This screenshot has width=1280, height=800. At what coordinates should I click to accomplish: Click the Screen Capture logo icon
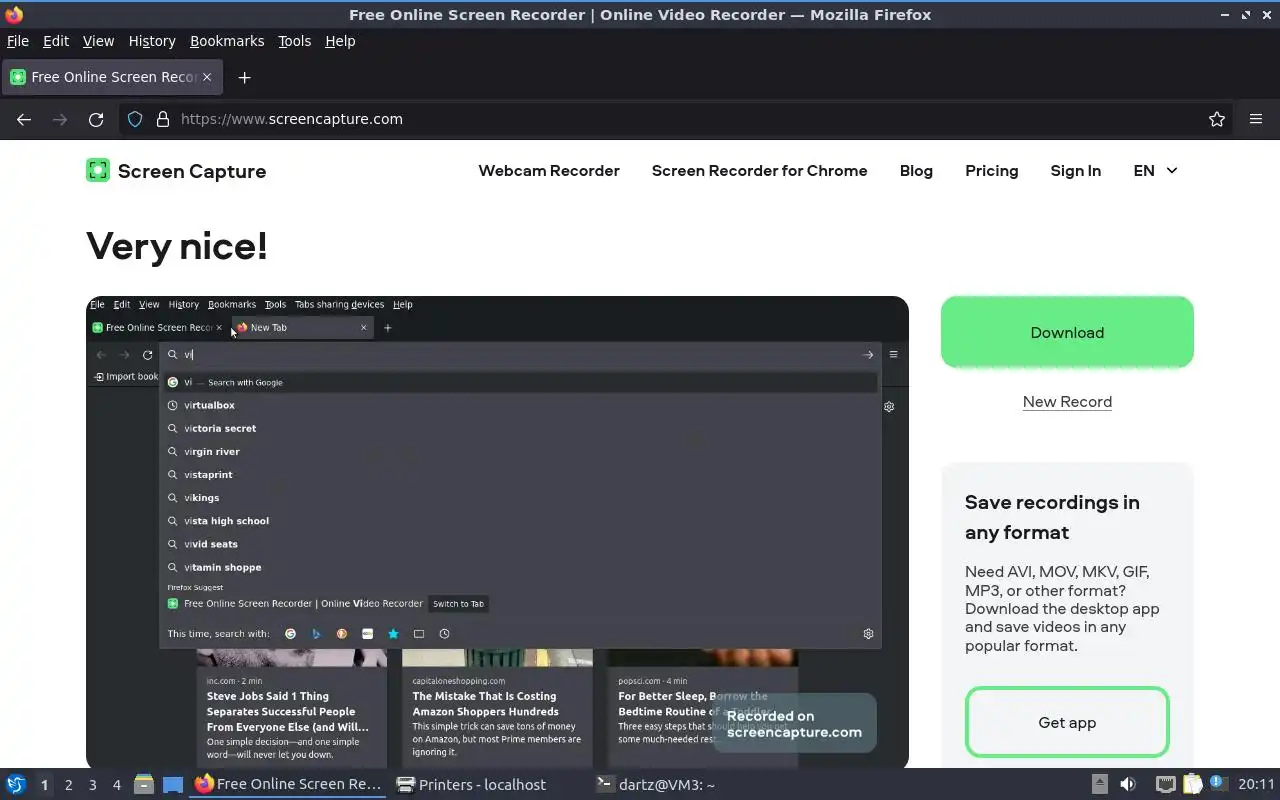click(97, 170)
